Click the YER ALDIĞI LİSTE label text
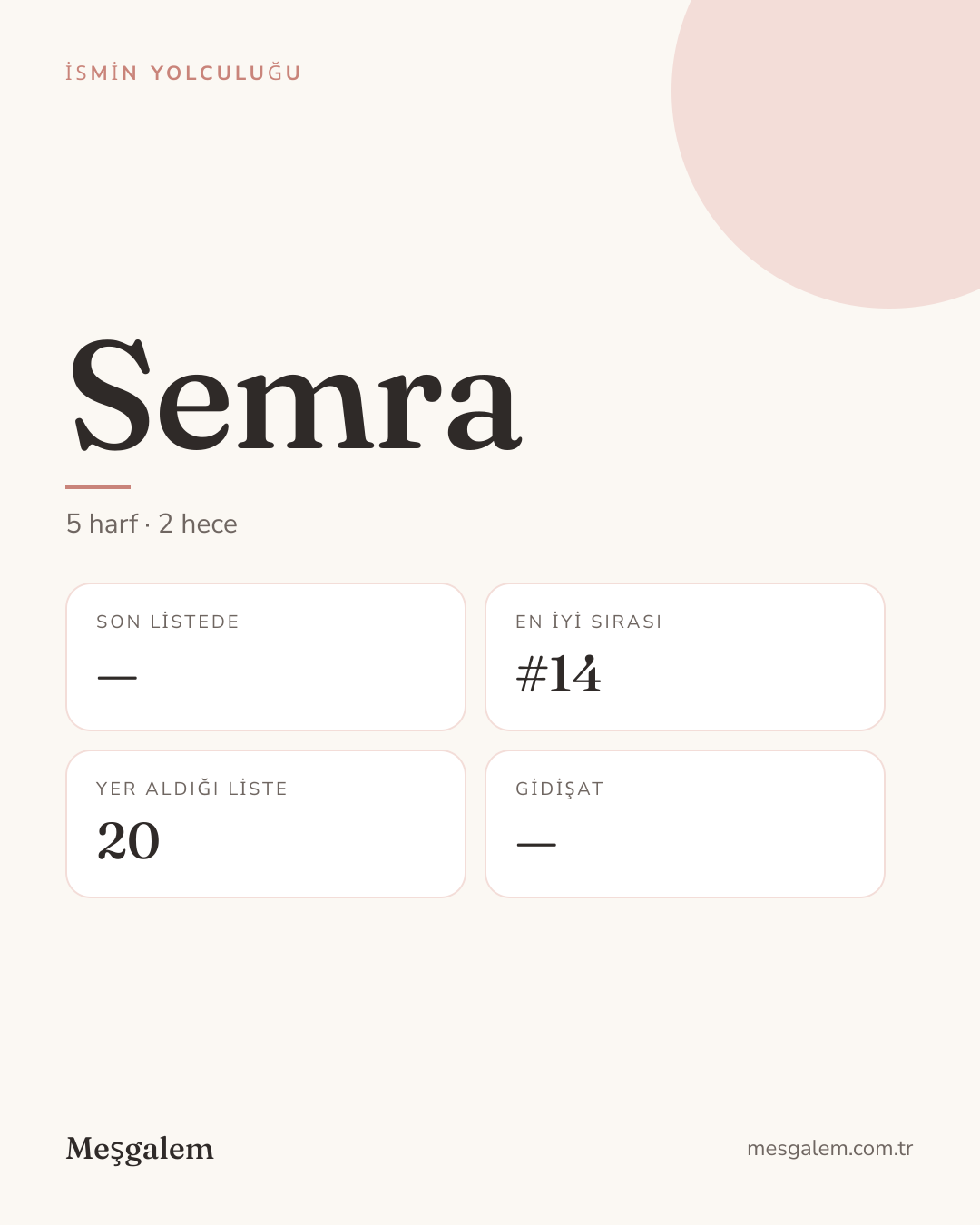 pyautogui.click(x=191, y=789)
